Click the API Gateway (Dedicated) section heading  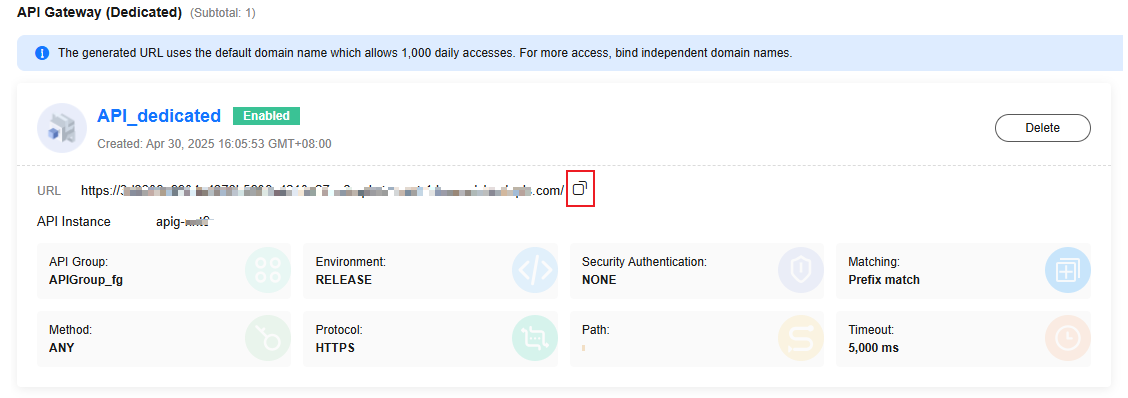click(99, 13)
